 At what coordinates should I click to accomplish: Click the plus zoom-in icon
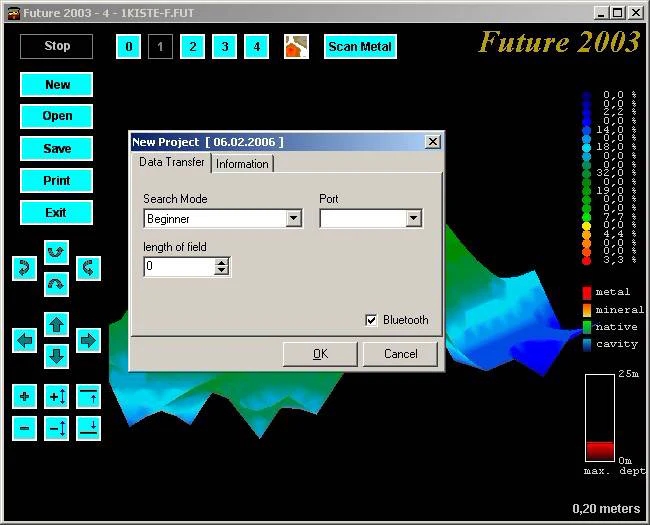(x=24, y=396)
